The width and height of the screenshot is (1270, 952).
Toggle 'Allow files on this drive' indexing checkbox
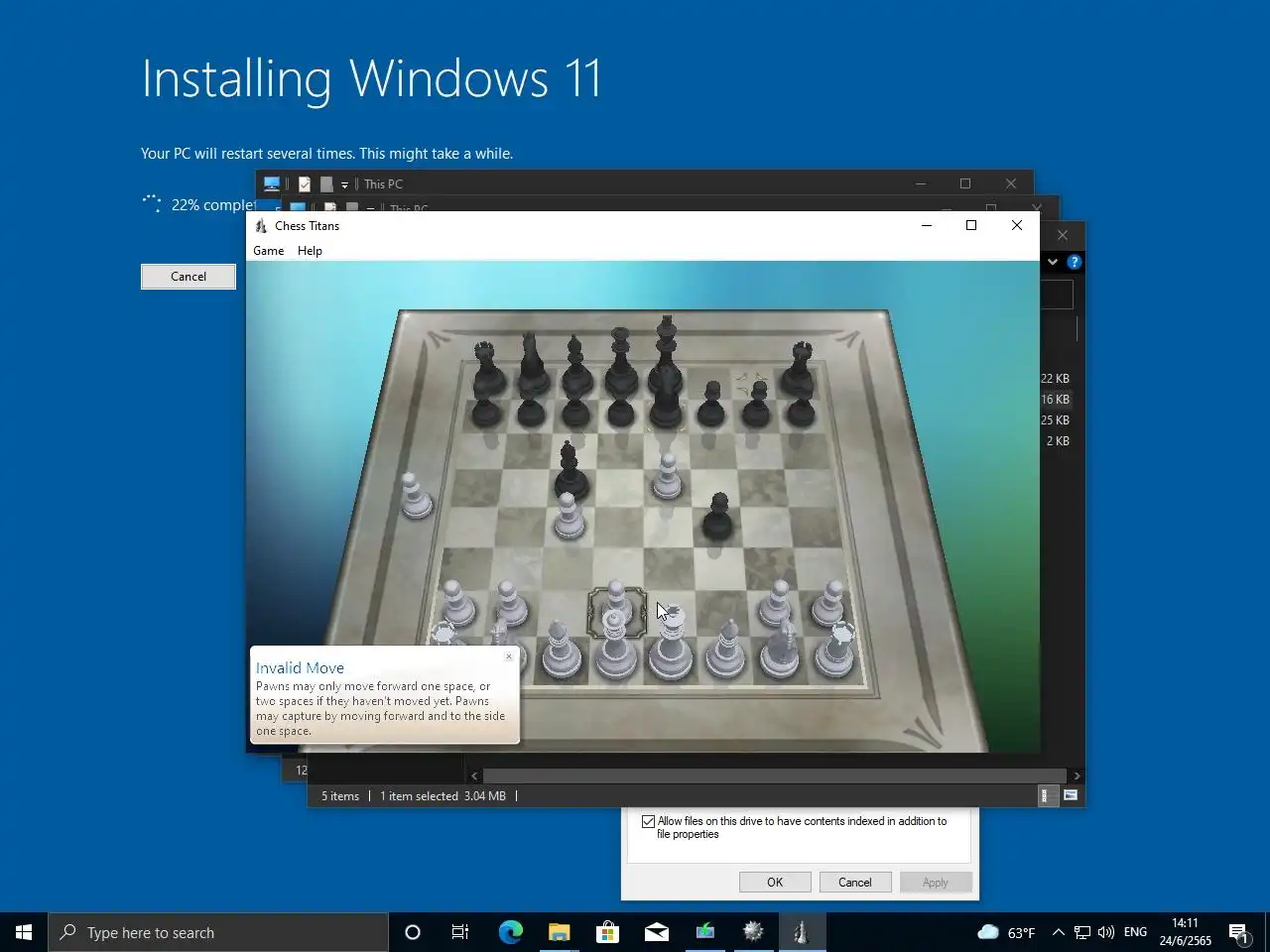(x=649, y=821)
